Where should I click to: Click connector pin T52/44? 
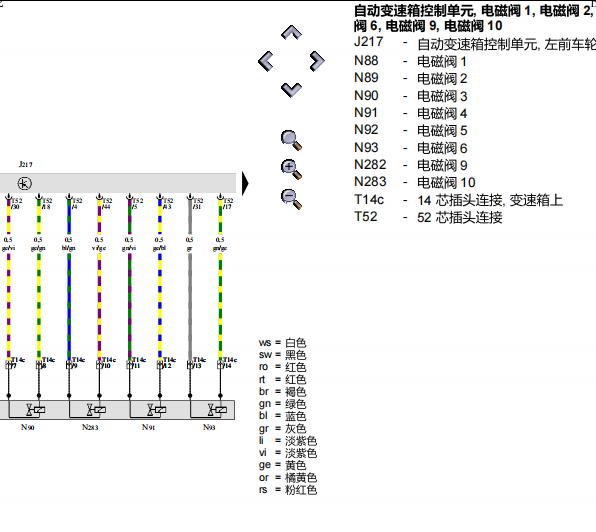point(107,203)
